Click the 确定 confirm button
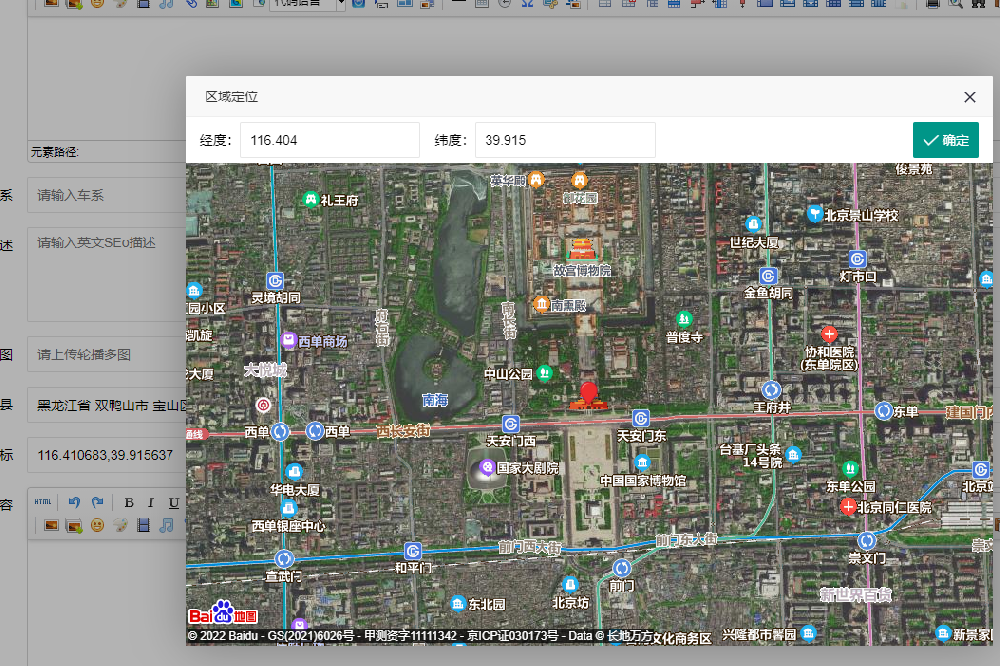This screenshot has width=1000, height=666. point(945,140)
